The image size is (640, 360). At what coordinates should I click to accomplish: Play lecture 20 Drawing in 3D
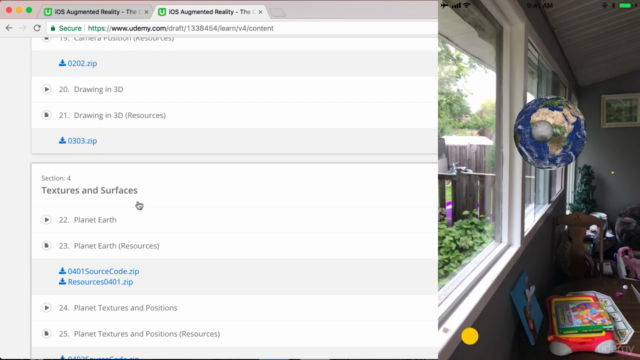47,89
